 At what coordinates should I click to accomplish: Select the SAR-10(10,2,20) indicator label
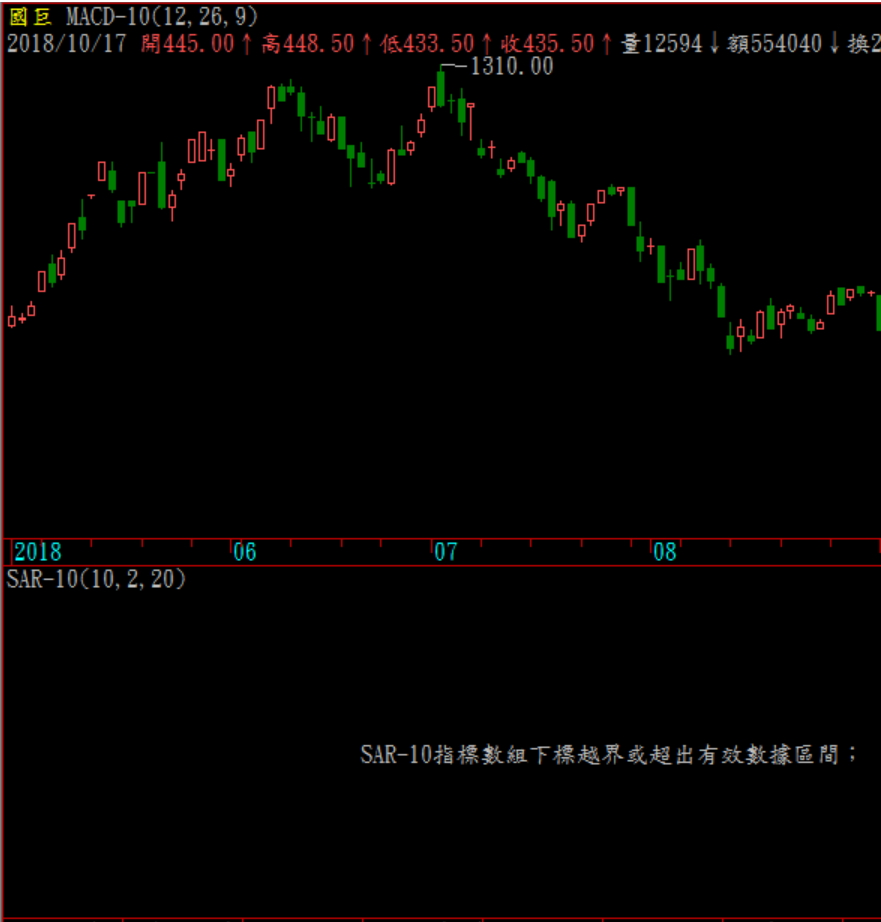(96, 579)
